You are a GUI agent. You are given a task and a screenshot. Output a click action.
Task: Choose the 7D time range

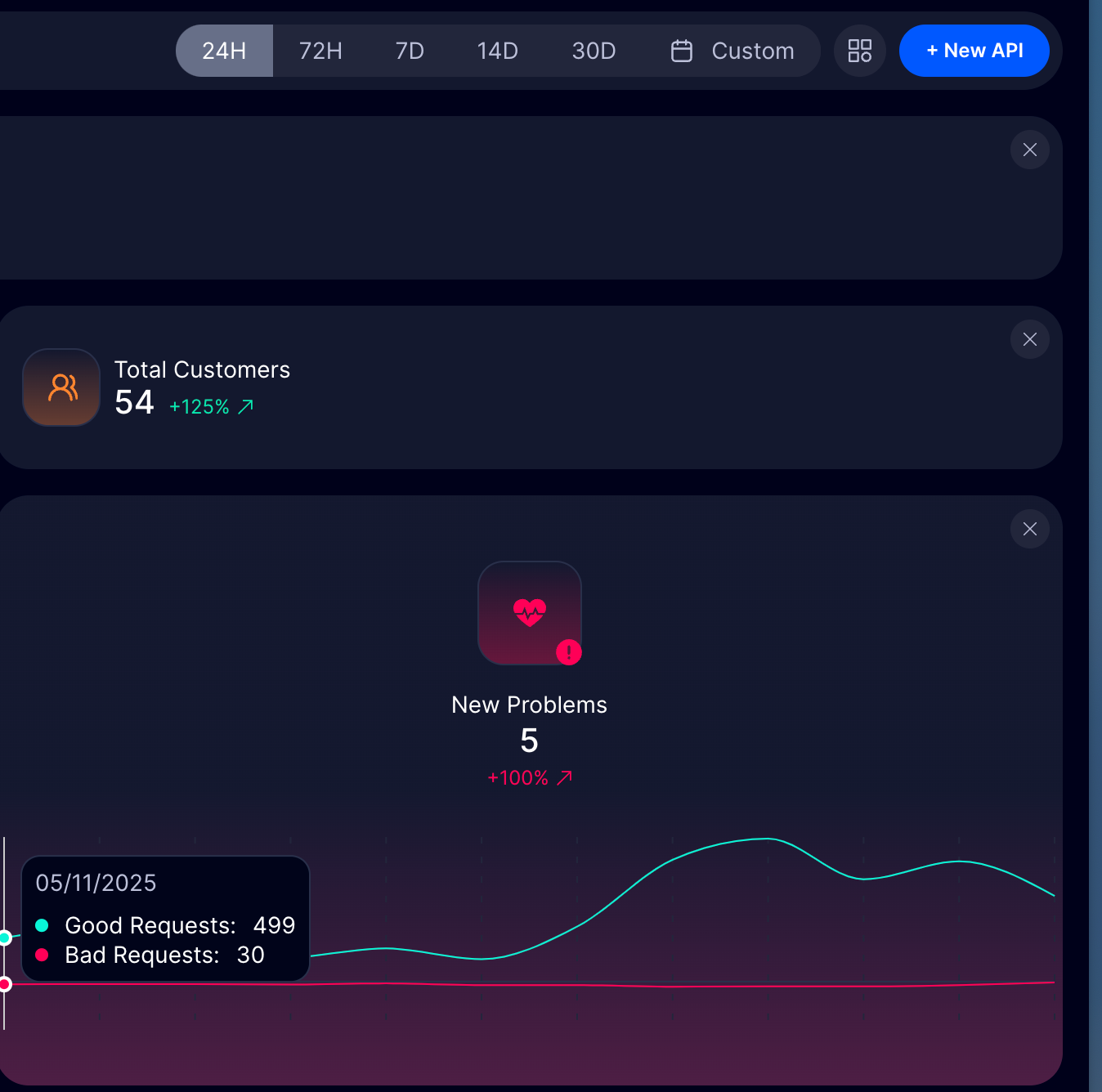[x=410, y=51]
